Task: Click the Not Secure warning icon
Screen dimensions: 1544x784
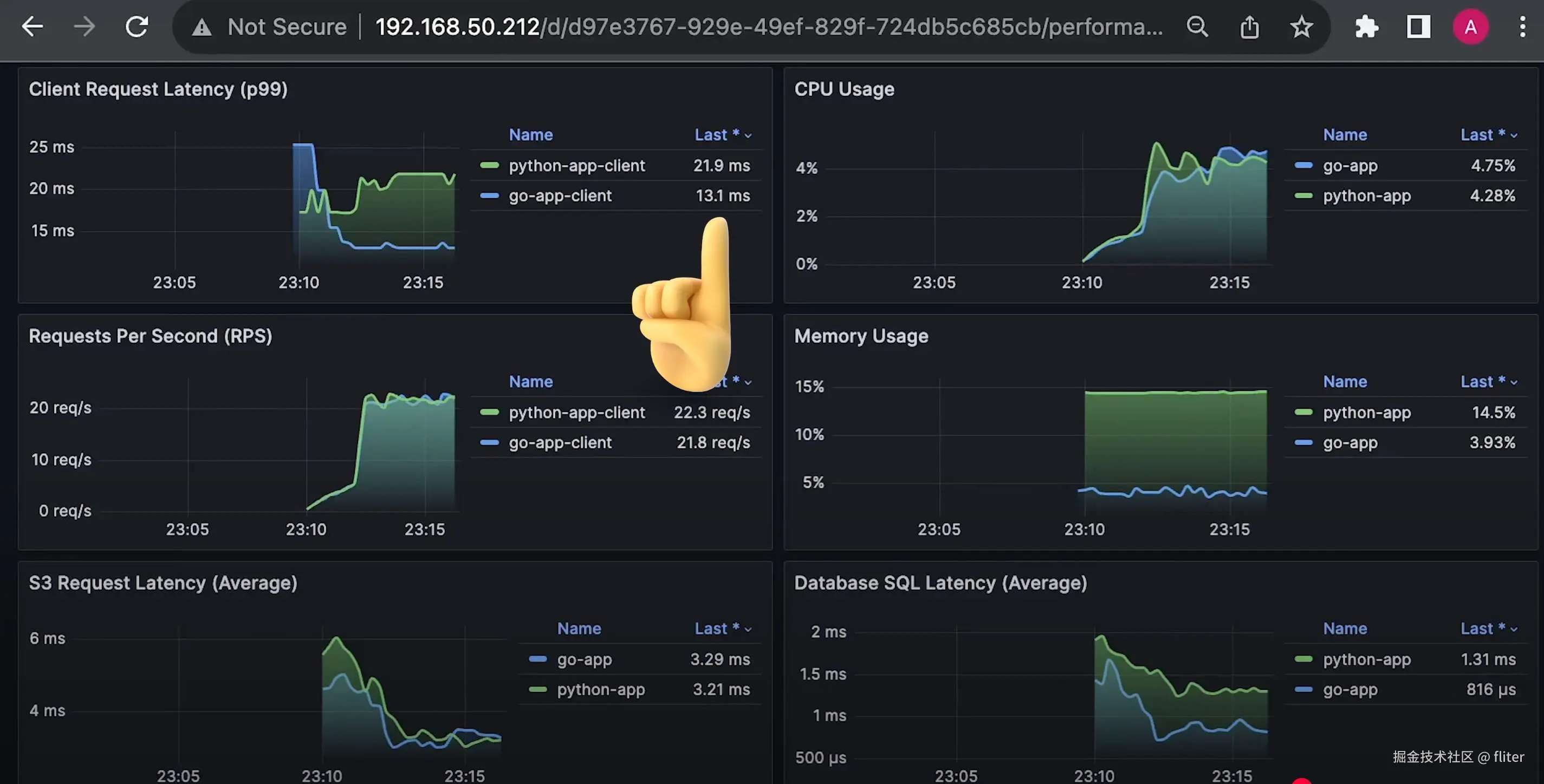Action: [x=202, y=28]
